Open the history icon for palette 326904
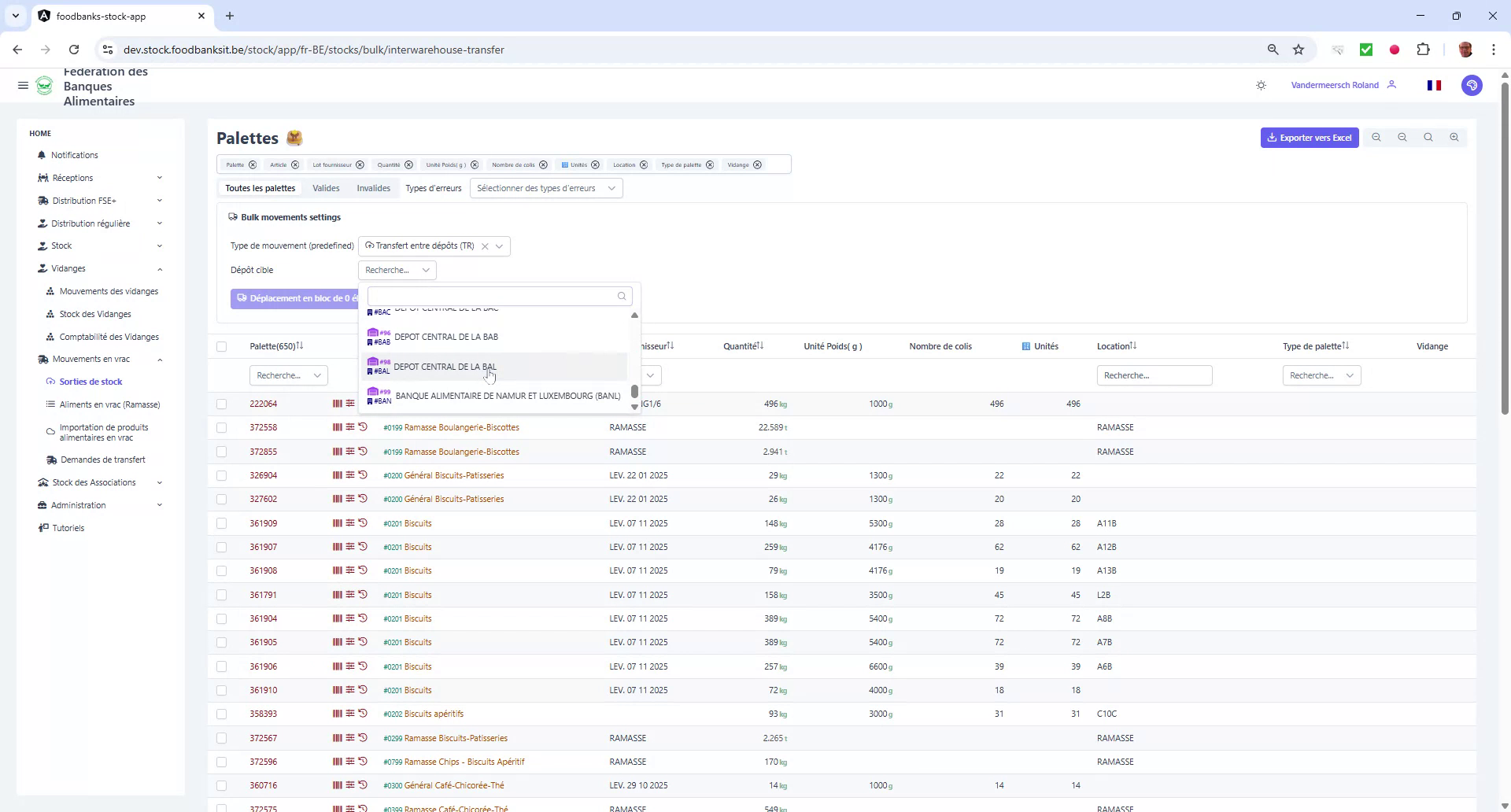The image size is (1511, 812). [x=363, y=474]
